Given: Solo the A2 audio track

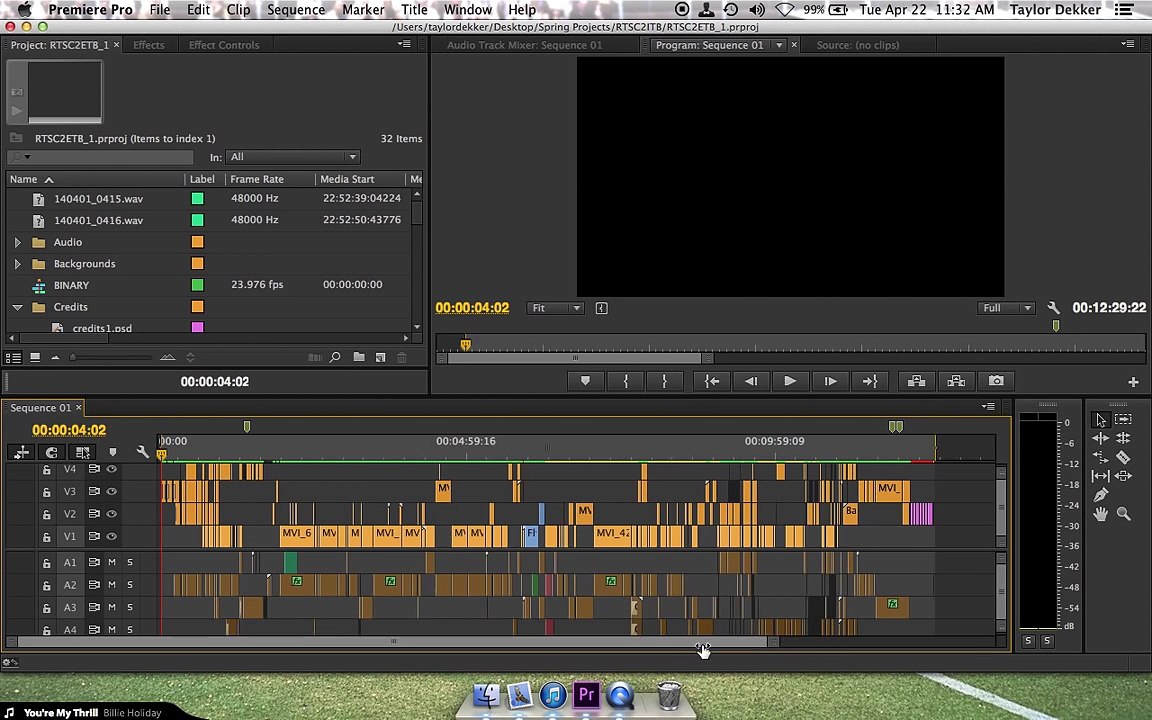Looking at the screenshot, I should click(x=130, y=585).
